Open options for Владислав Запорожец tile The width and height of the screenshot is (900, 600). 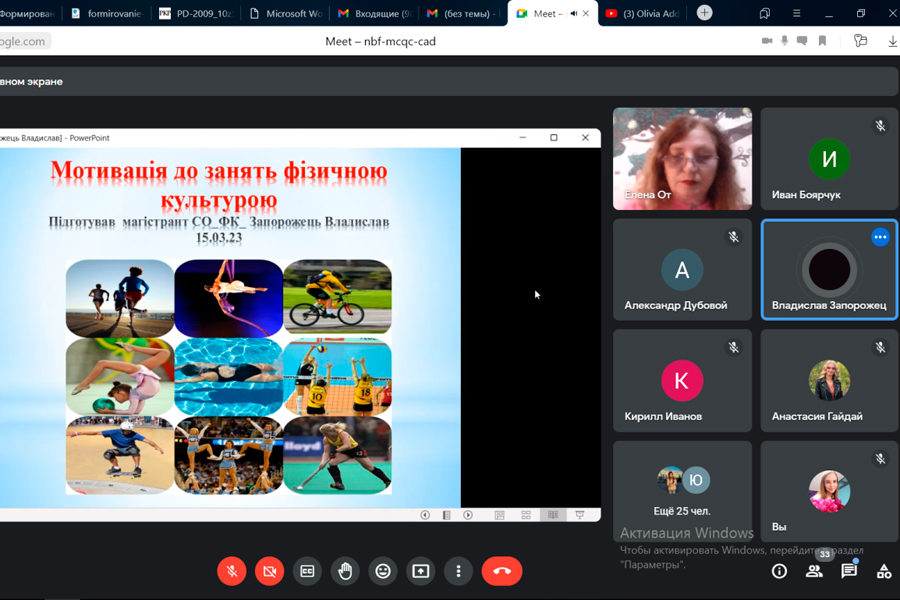[x=880, y=237]
